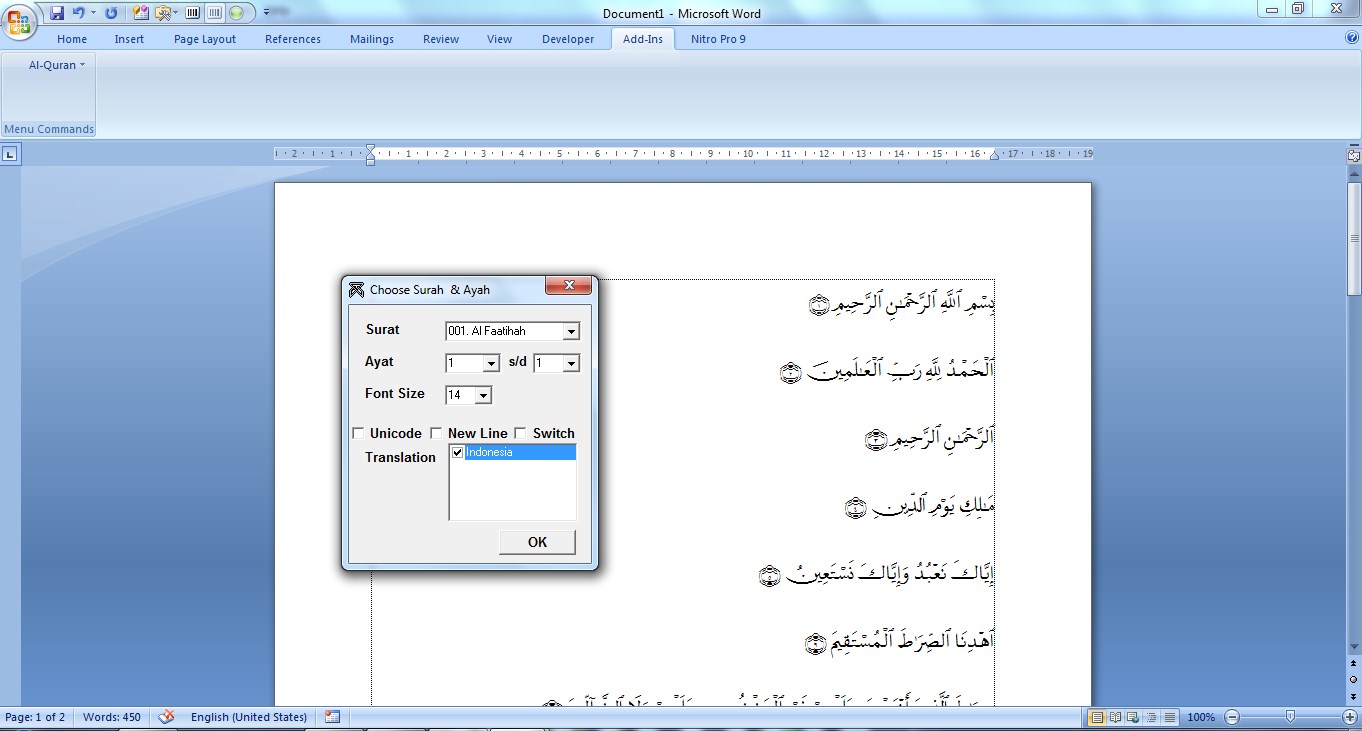Click the Zoom Out minus button
The width and height of the screenshot is (1362, 731).
1232,717
